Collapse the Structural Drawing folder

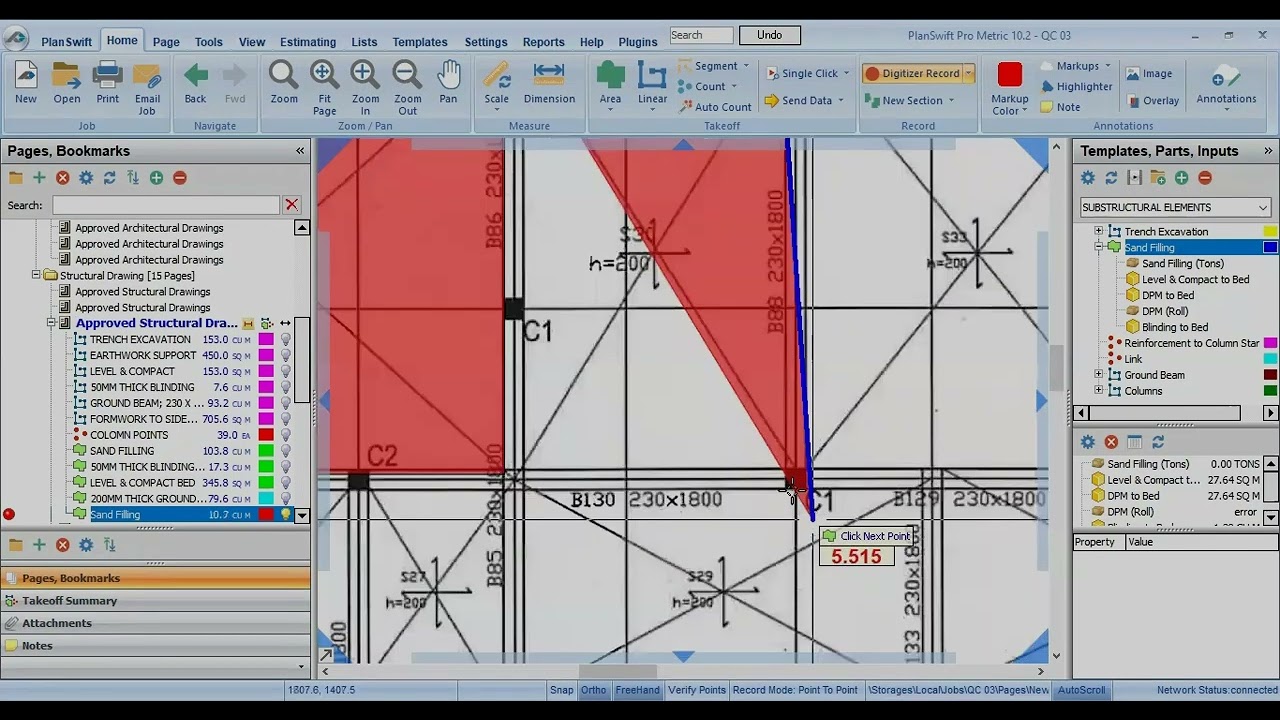click(x=36, y=275)
